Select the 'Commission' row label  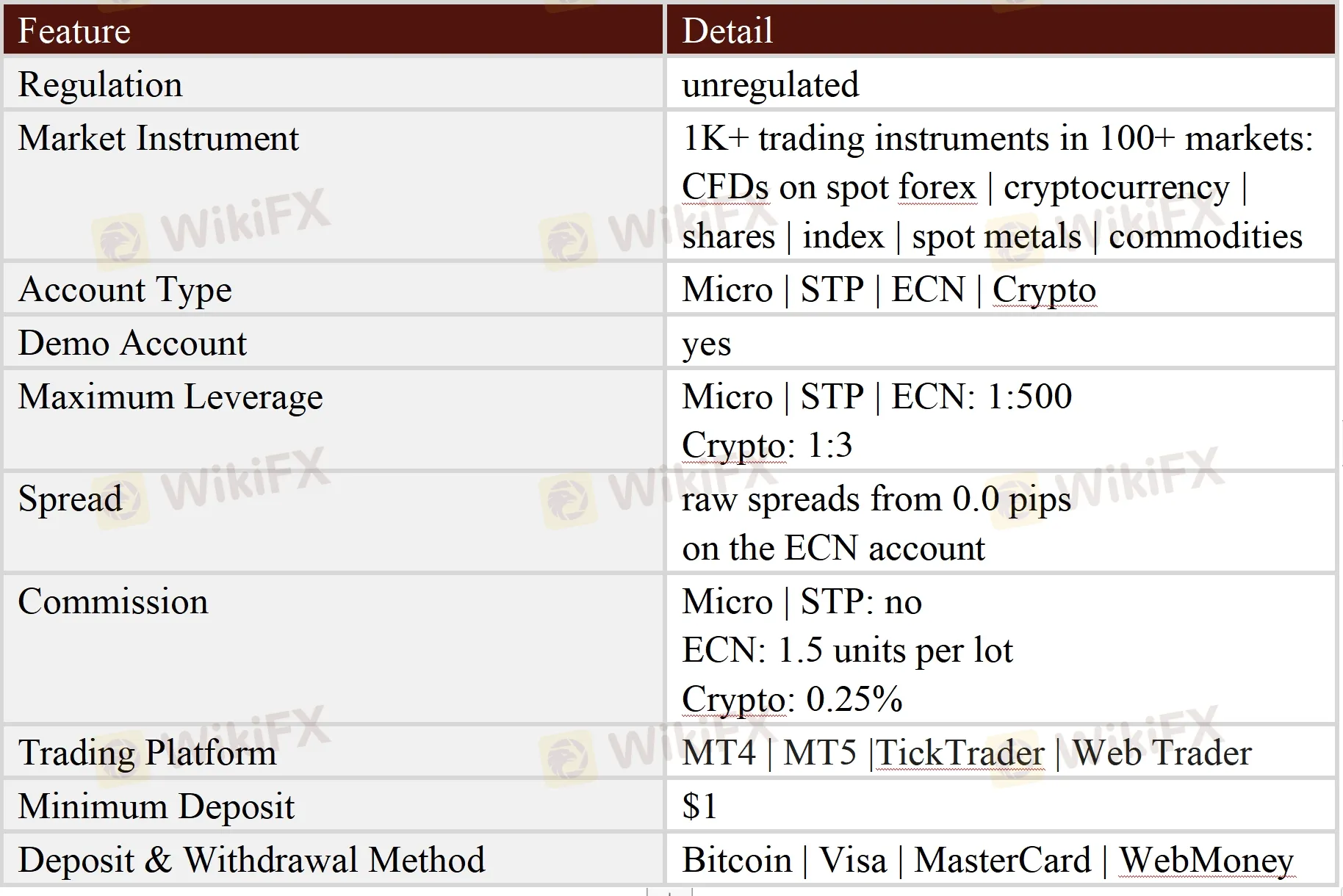113,601
